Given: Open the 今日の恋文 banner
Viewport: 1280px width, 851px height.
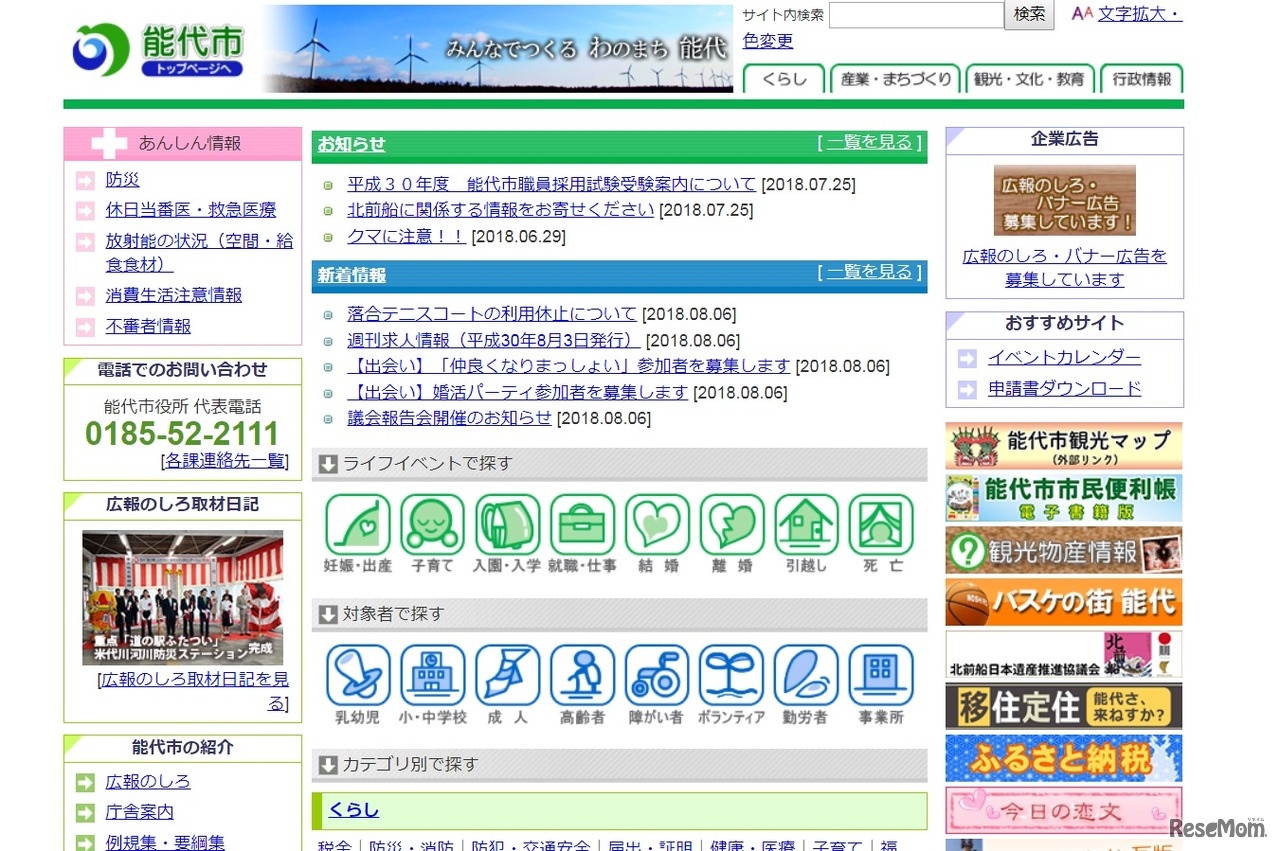Looking at the screenshot, I should pyautogui.click(x=1064, y=810).
